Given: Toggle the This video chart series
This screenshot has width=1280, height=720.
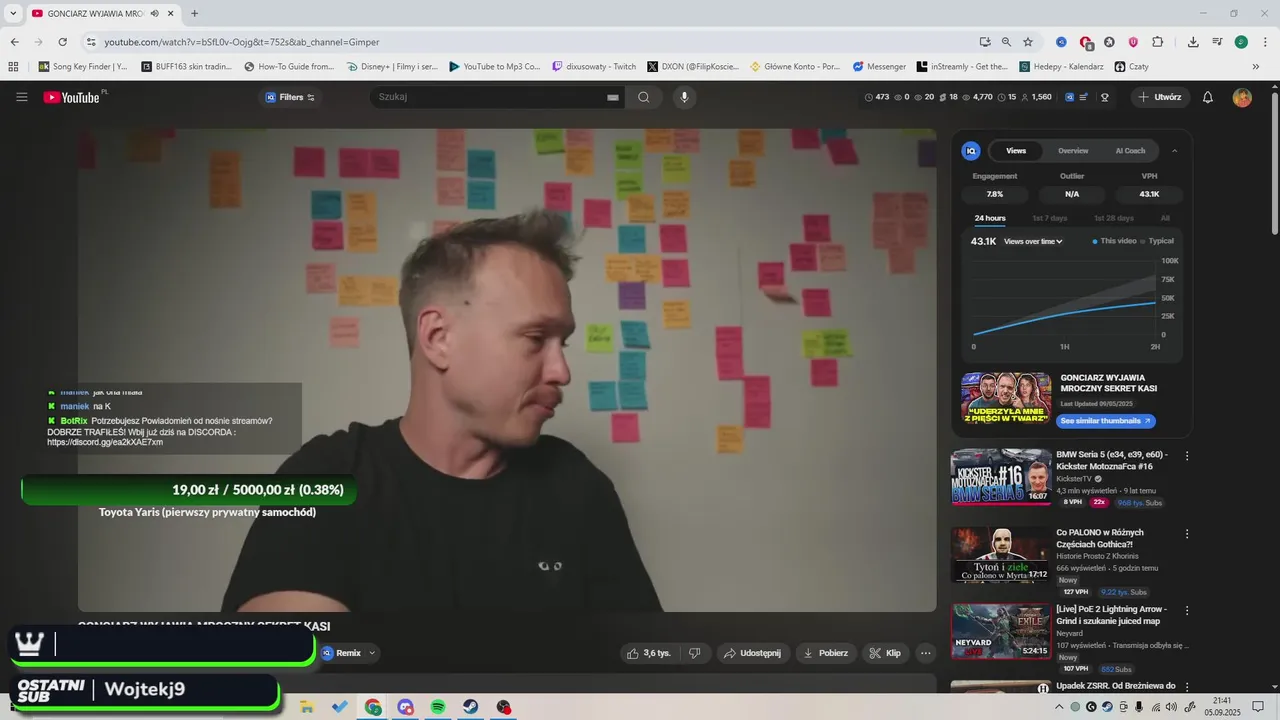Looking at the screenshot, I should (x=1114, y=241).
